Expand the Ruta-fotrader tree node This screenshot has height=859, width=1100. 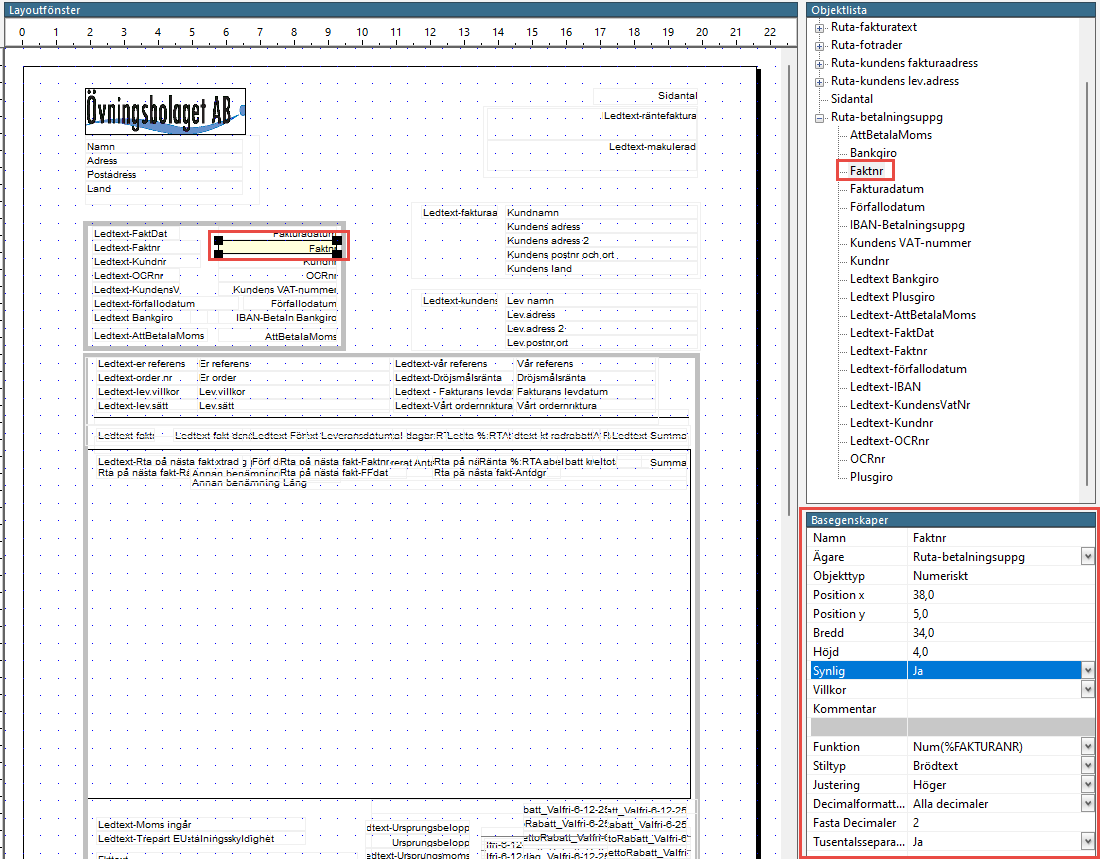820,45
